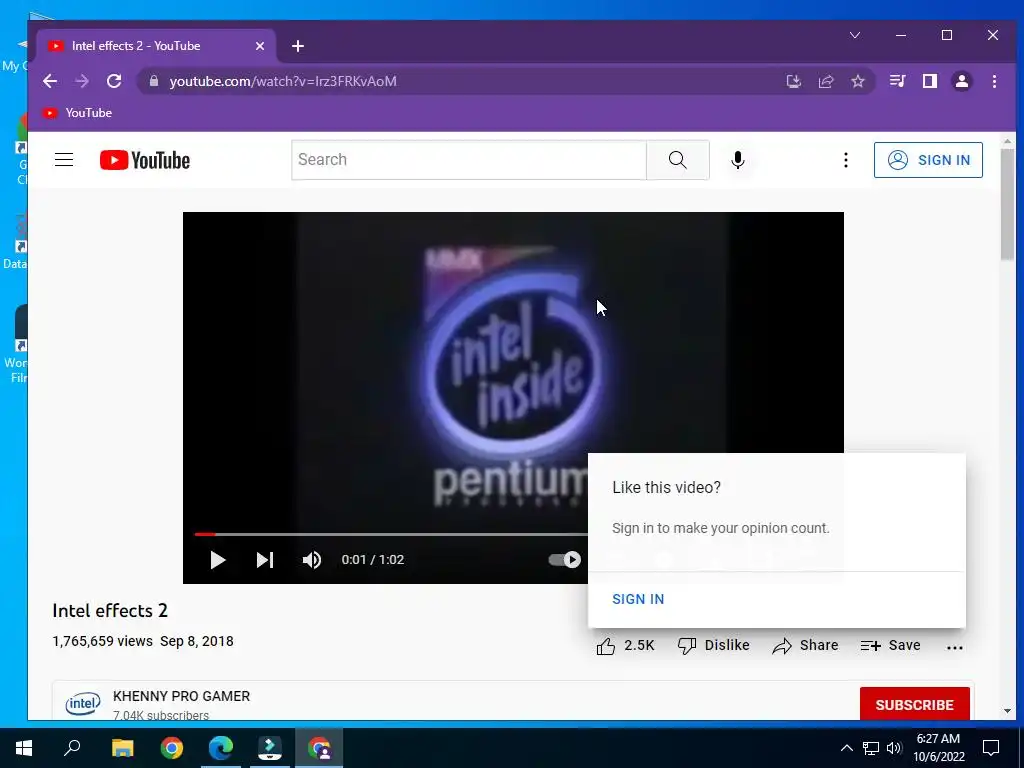Screen dimensions: 1024x768
Task: Close the Intel effects 2 tab
Action: click(x=260, y=46)
